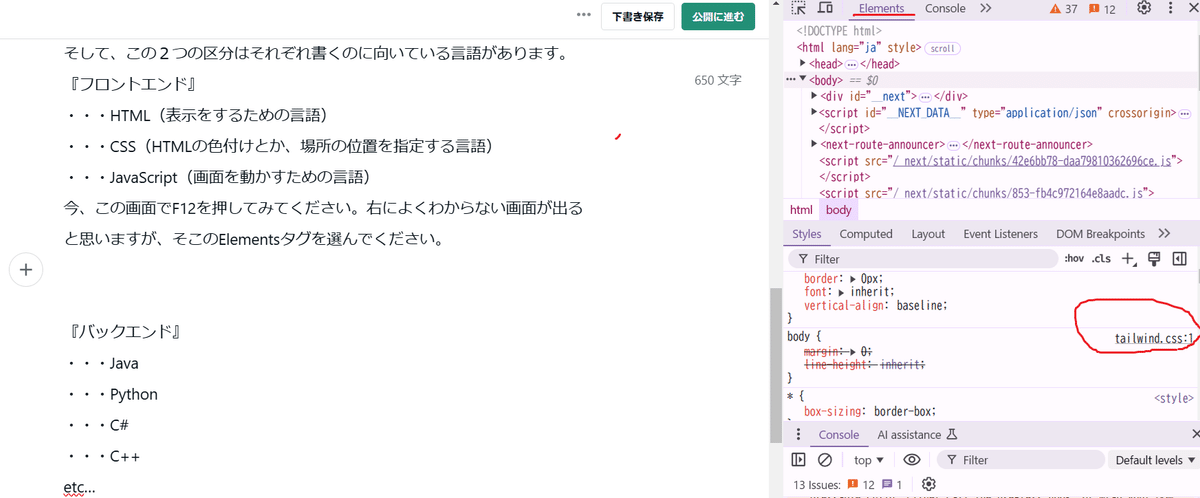Select the body breadcrumb item
Screen dimensions: 1200x498
point(838,210)
